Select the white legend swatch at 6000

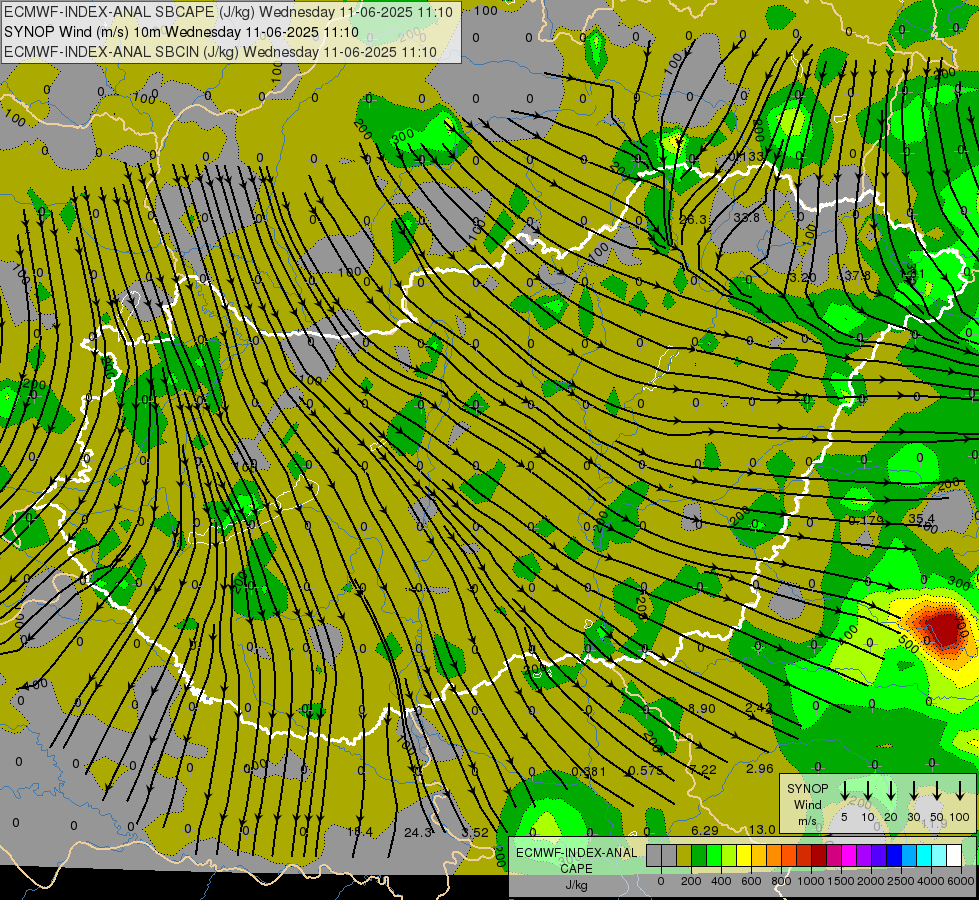point(954,856)
